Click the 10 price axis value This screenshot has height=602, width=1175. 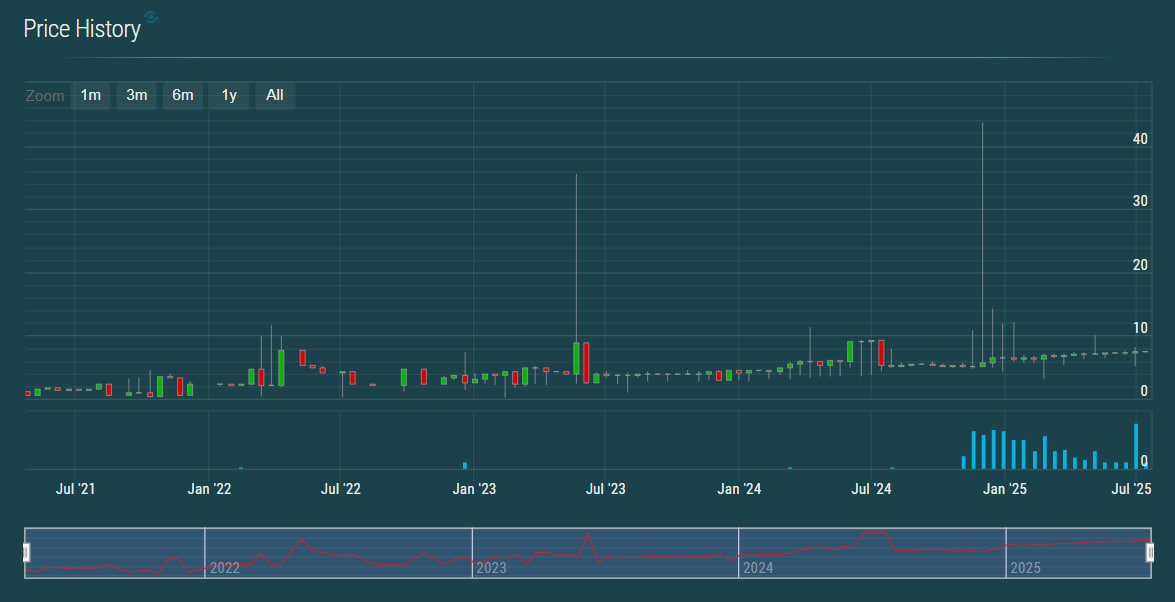[1141, 328]
